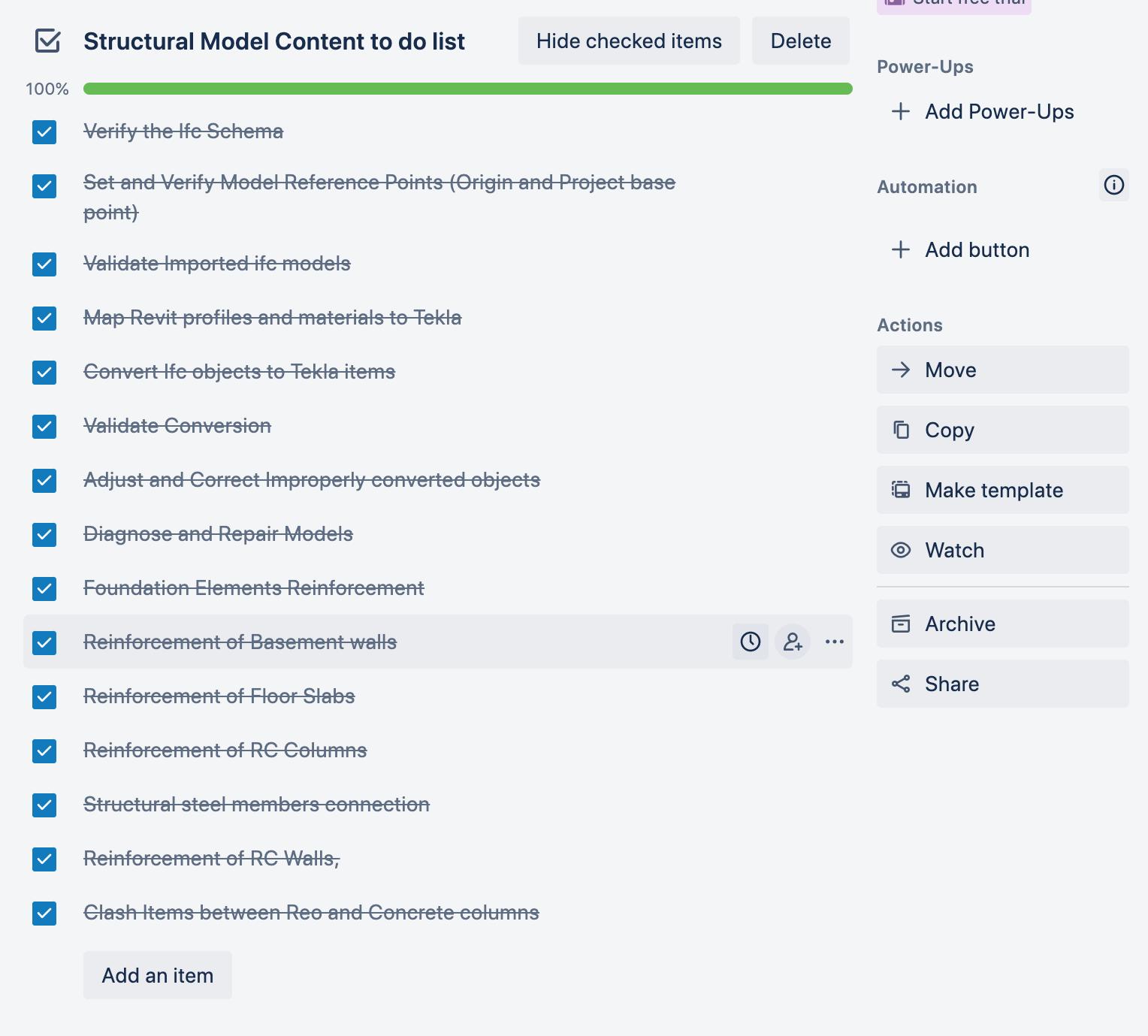
Task: Uncheck Verify the Ifc Schema
Action: pos(44,132)
